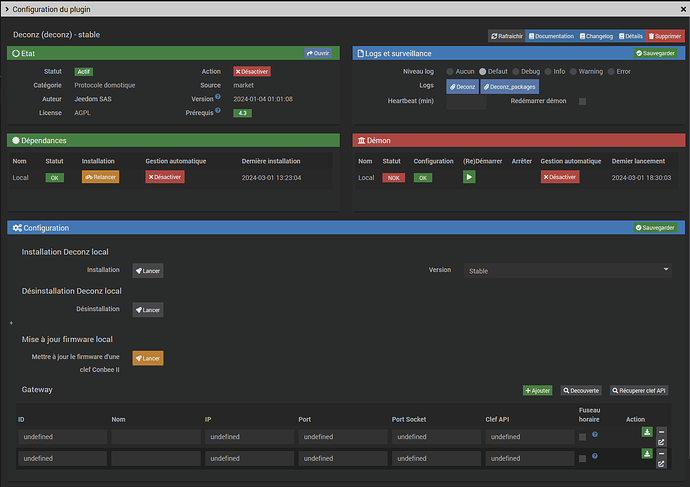Select Defaut log level

483,71
